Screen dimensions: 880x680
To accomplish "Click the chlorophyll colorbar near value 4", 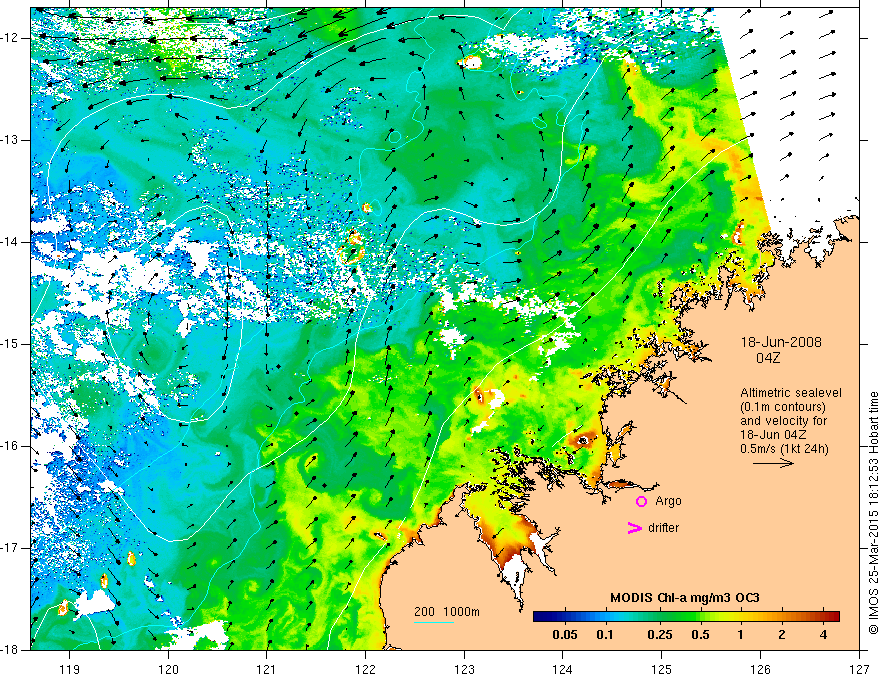I will click(823, 616).
